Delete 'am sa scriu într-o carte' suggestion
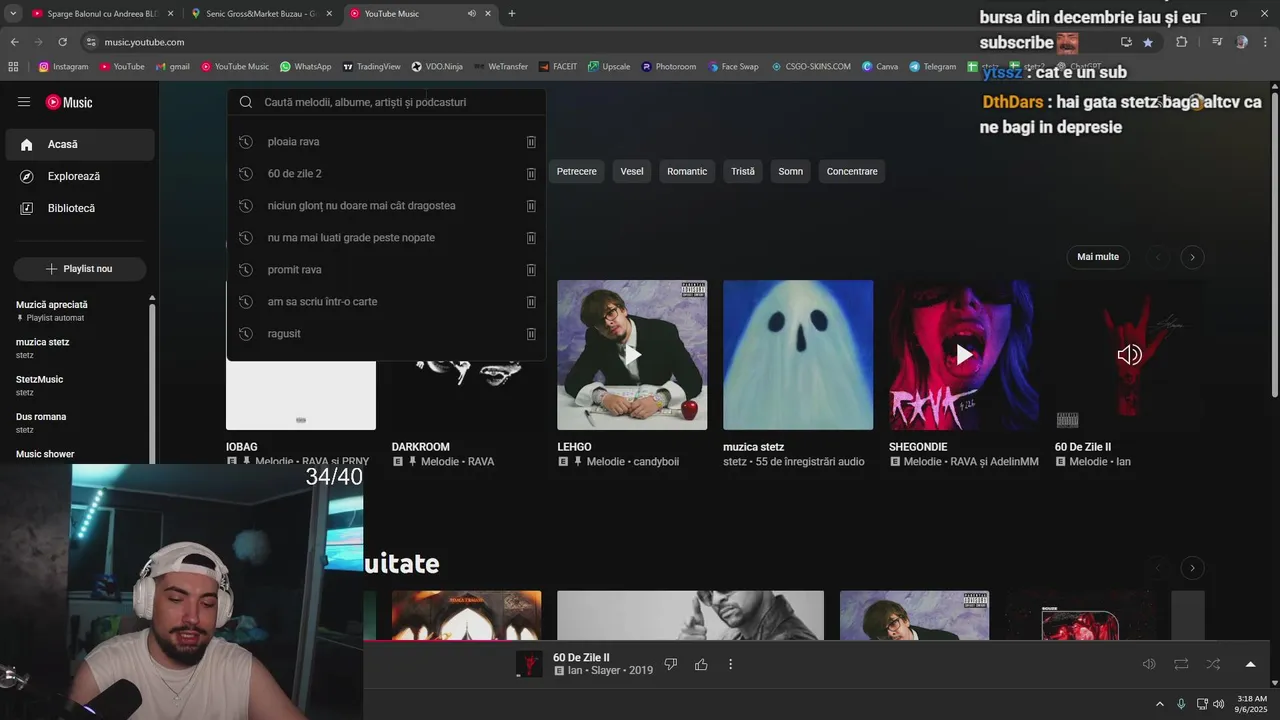 point(531,302)
